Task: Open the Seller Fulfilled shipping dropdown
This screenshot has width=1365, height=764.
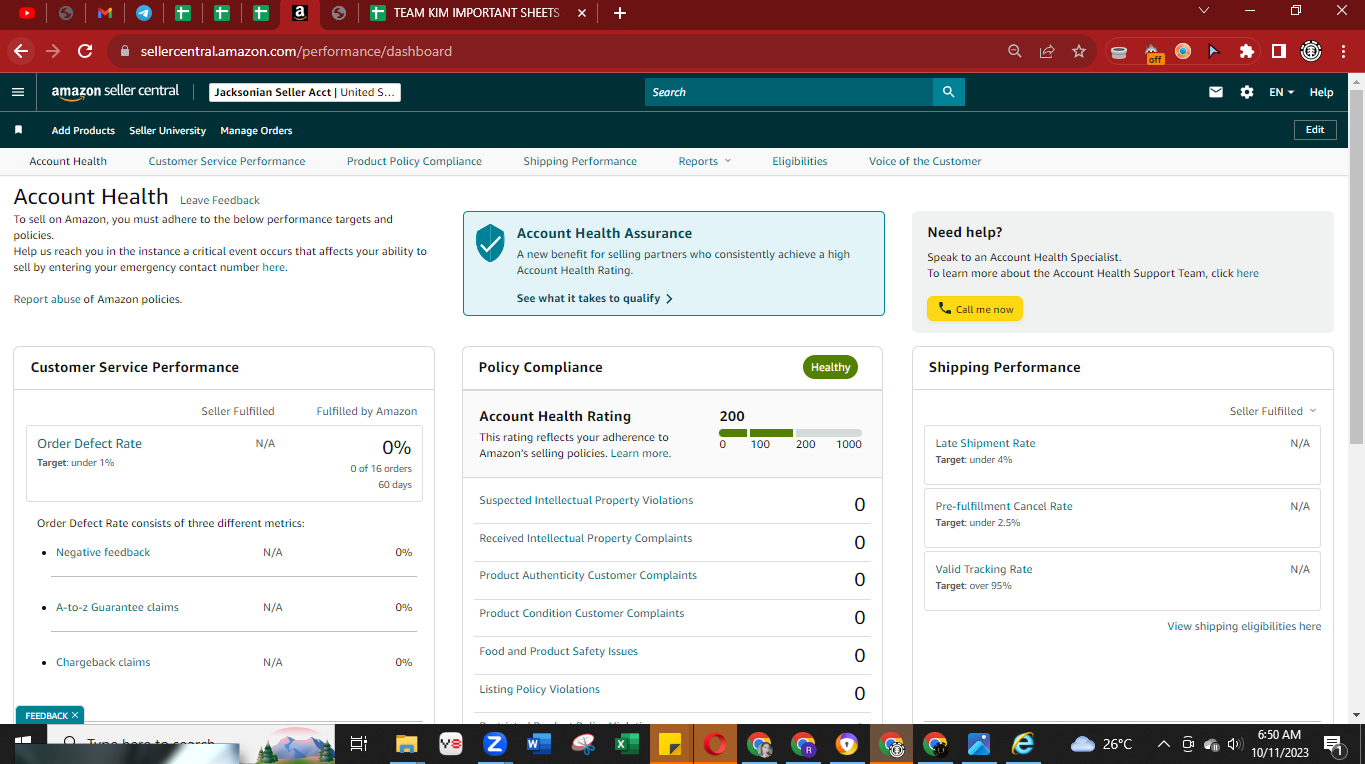Action: pyautogui.click(x=1273, y=411)
